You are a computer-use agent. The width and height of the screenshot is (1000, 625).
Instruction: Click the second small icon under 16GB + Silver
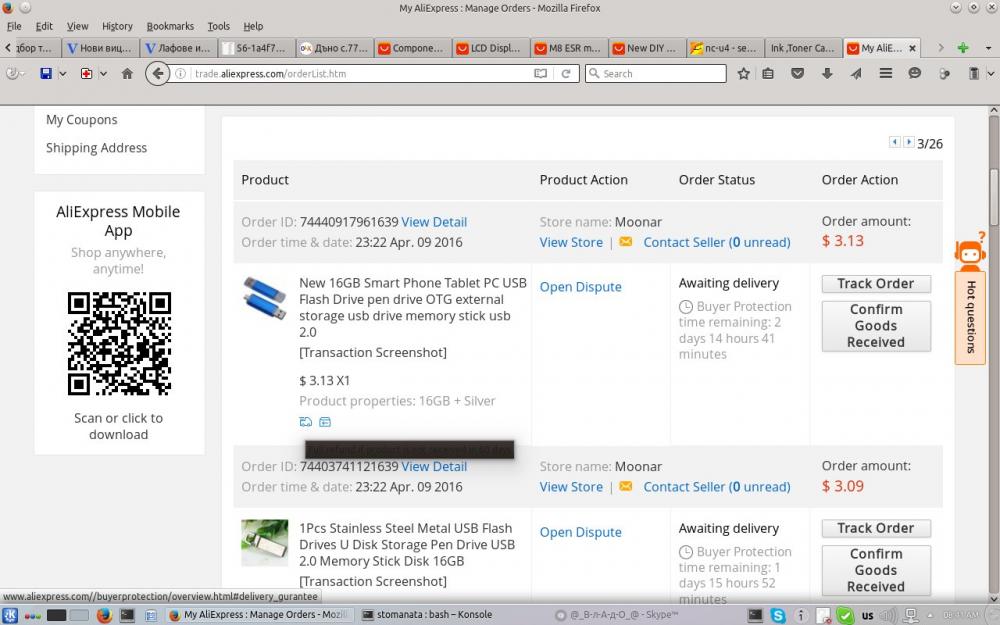click(325, 422)
